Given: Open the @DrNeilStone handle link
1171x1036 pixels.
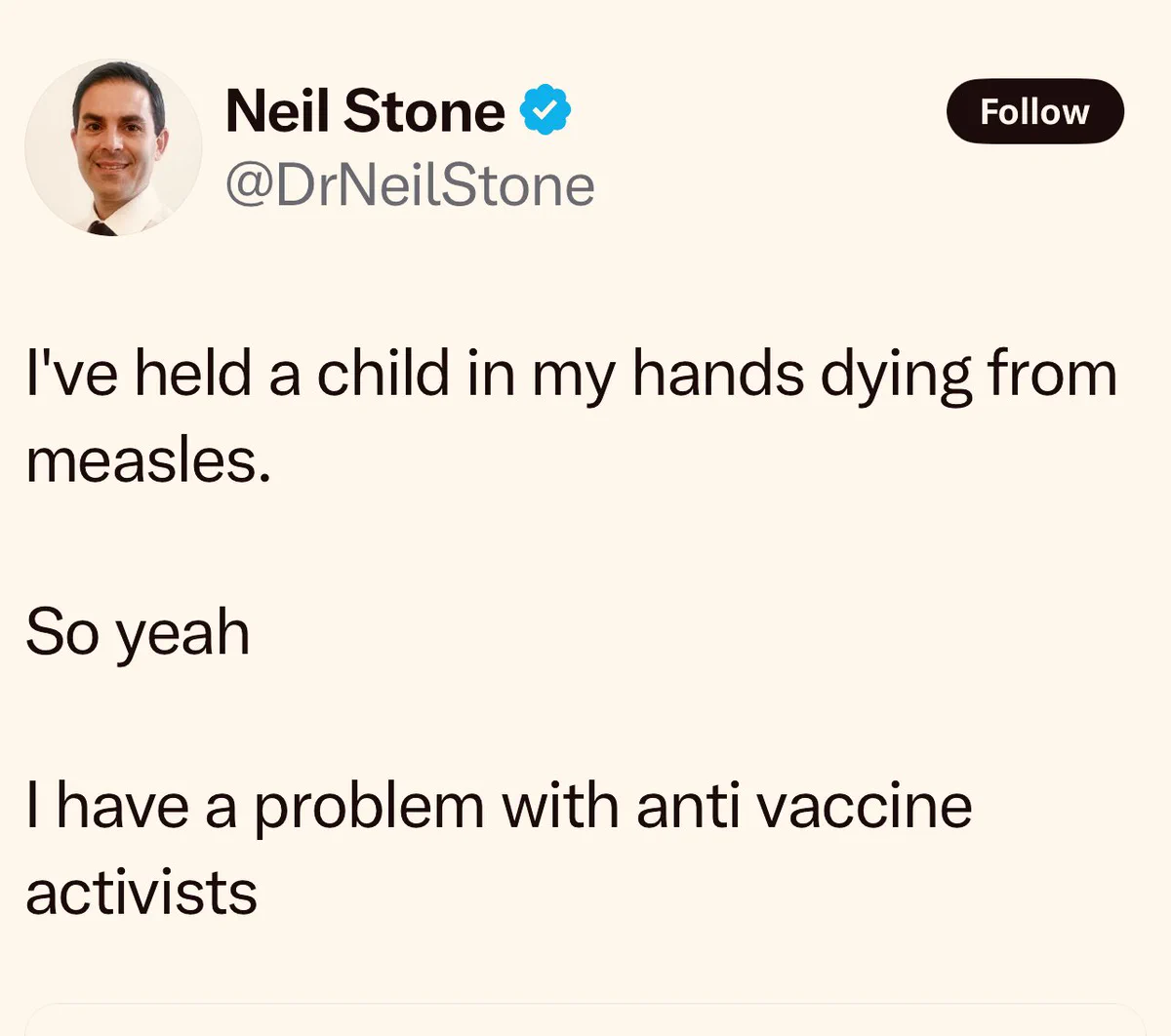Looking at the screenshot, I should pos(410,185).
